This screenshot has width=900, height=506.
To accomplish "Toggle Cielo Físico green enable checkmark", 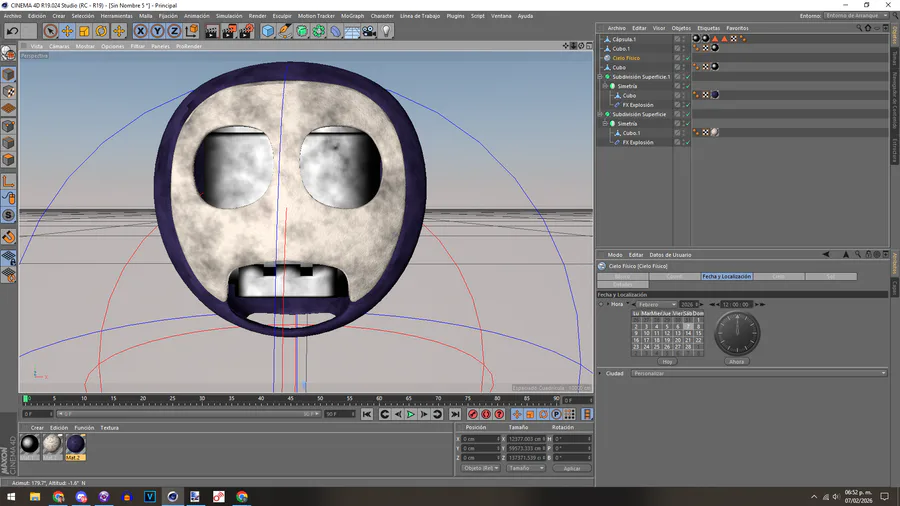I will pos(686,58).
